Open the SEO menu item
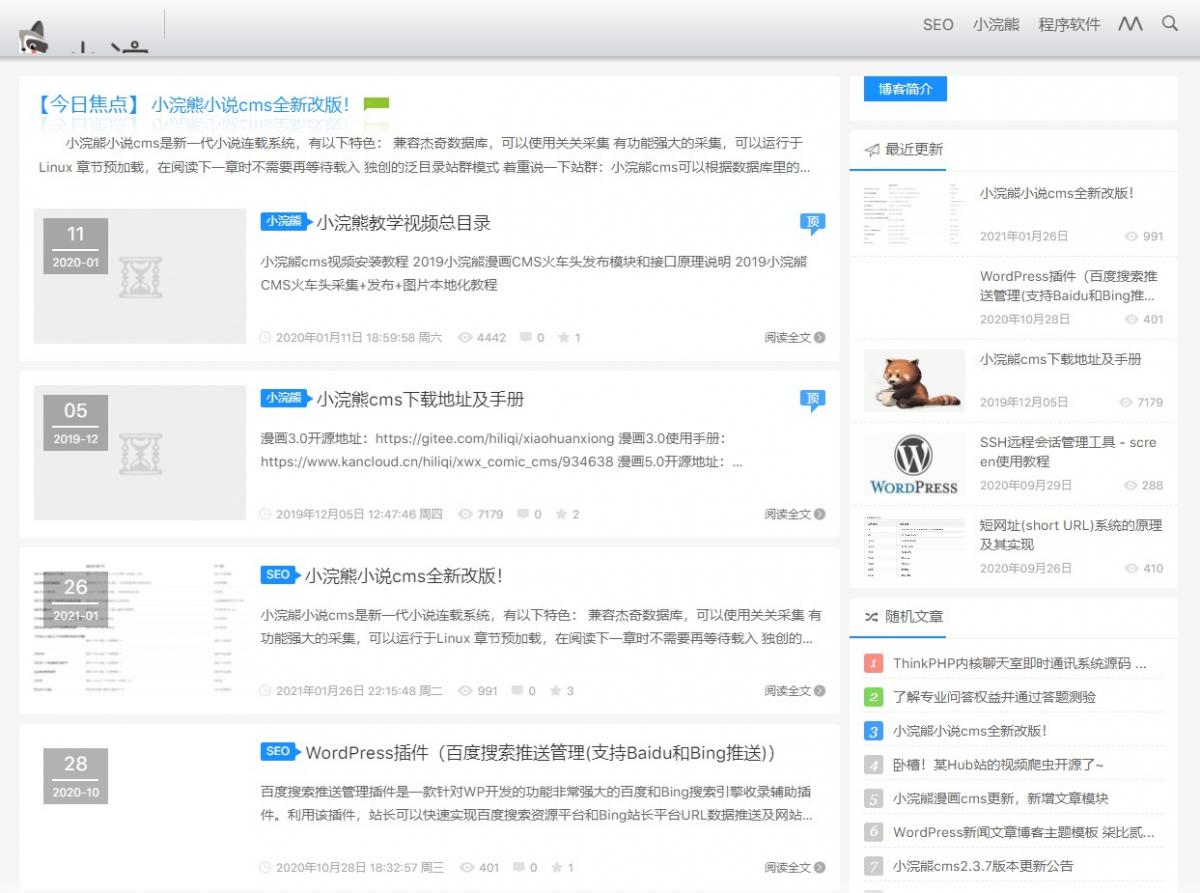The height and width of the screenshot is (893, 1200). pyautogui.click(x=938, y=25)
